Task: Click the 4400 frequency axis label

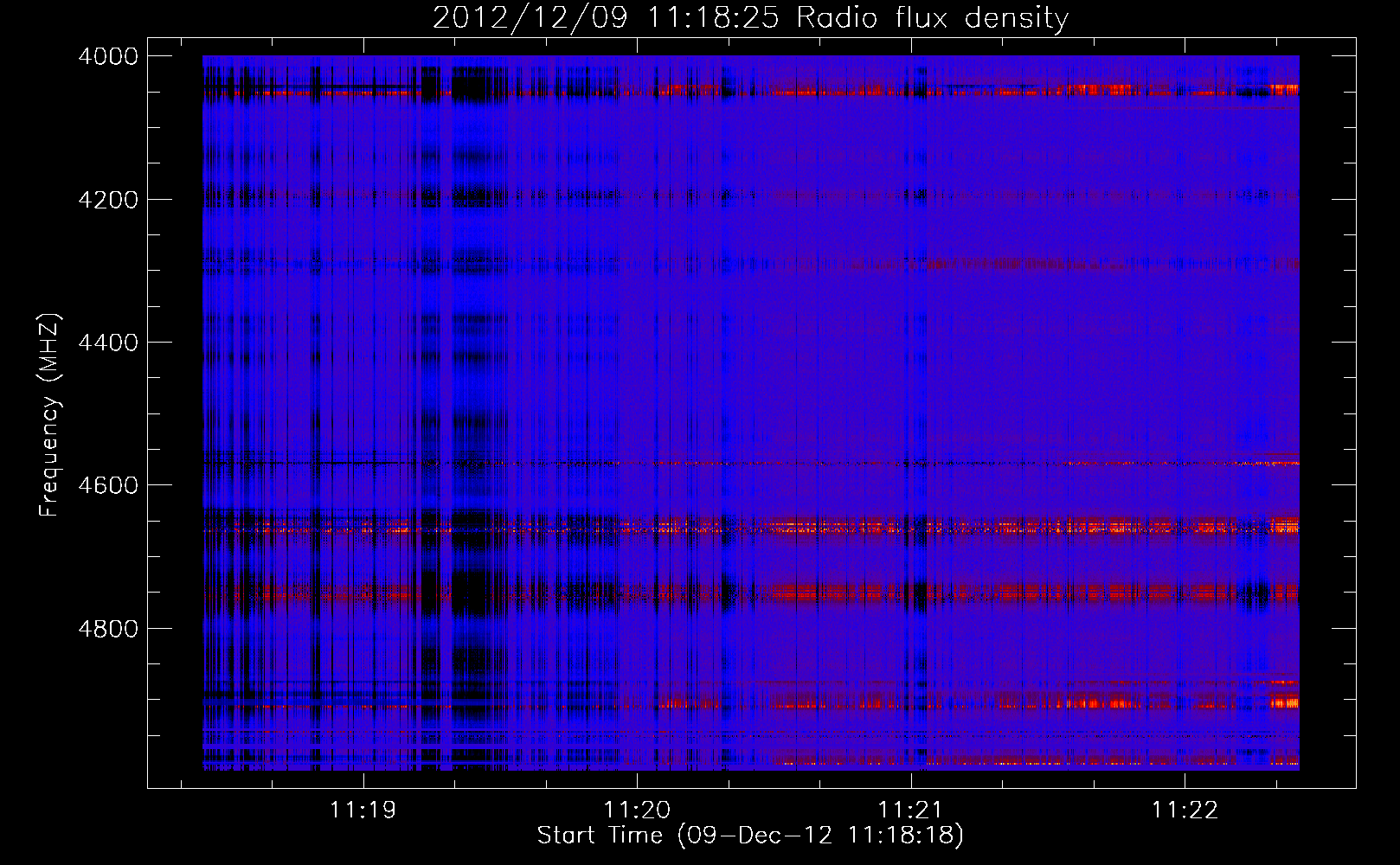Action: [x=108, y=343]
